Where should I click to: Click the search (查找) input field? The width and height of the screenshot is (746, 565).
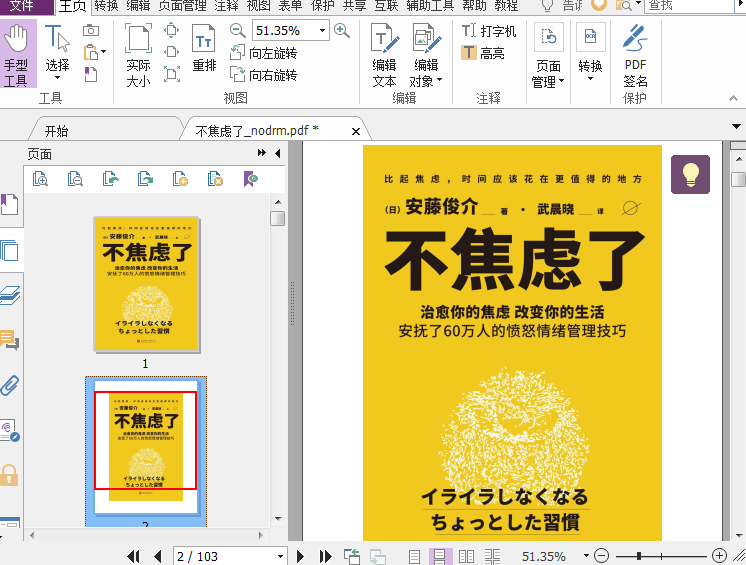click(x=689, y=6)
